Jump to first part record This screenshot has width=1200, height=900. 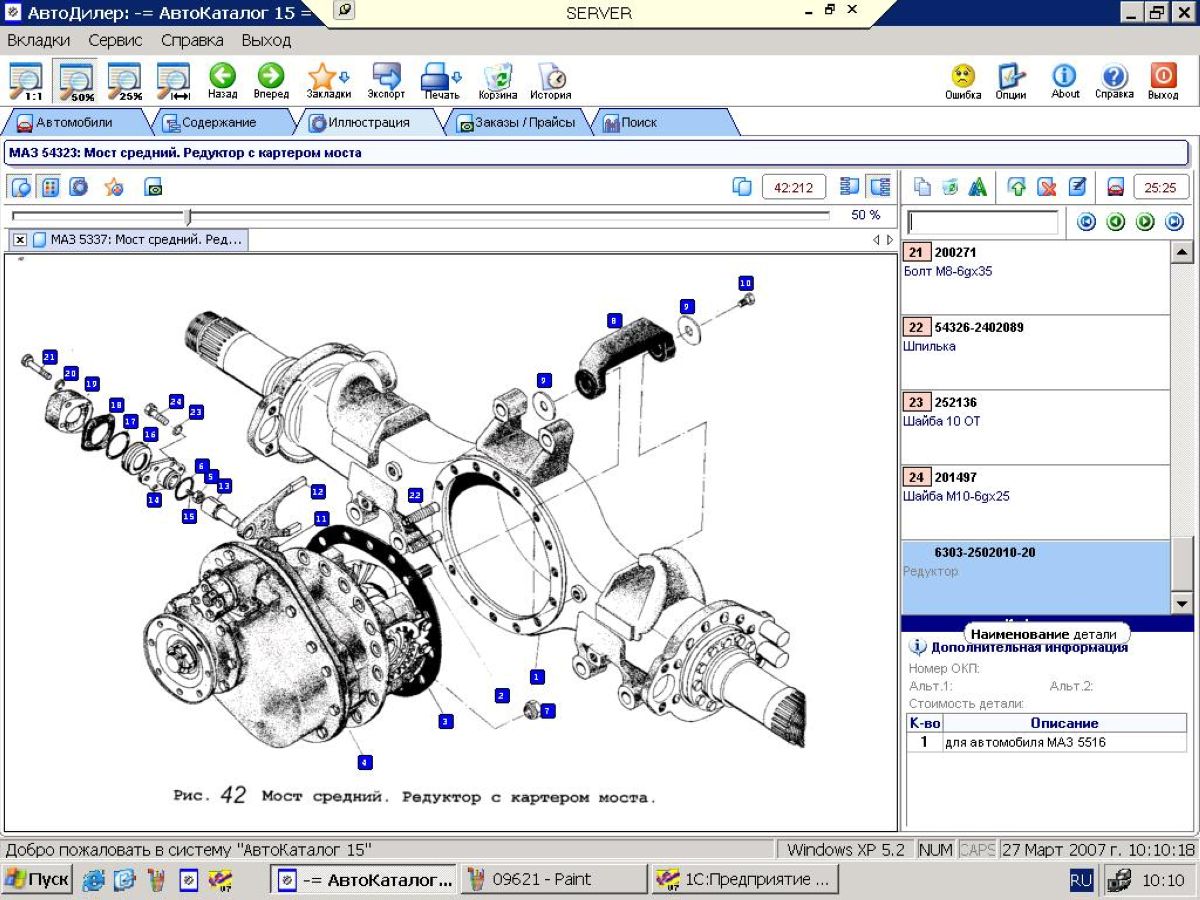coord(1086,222)
